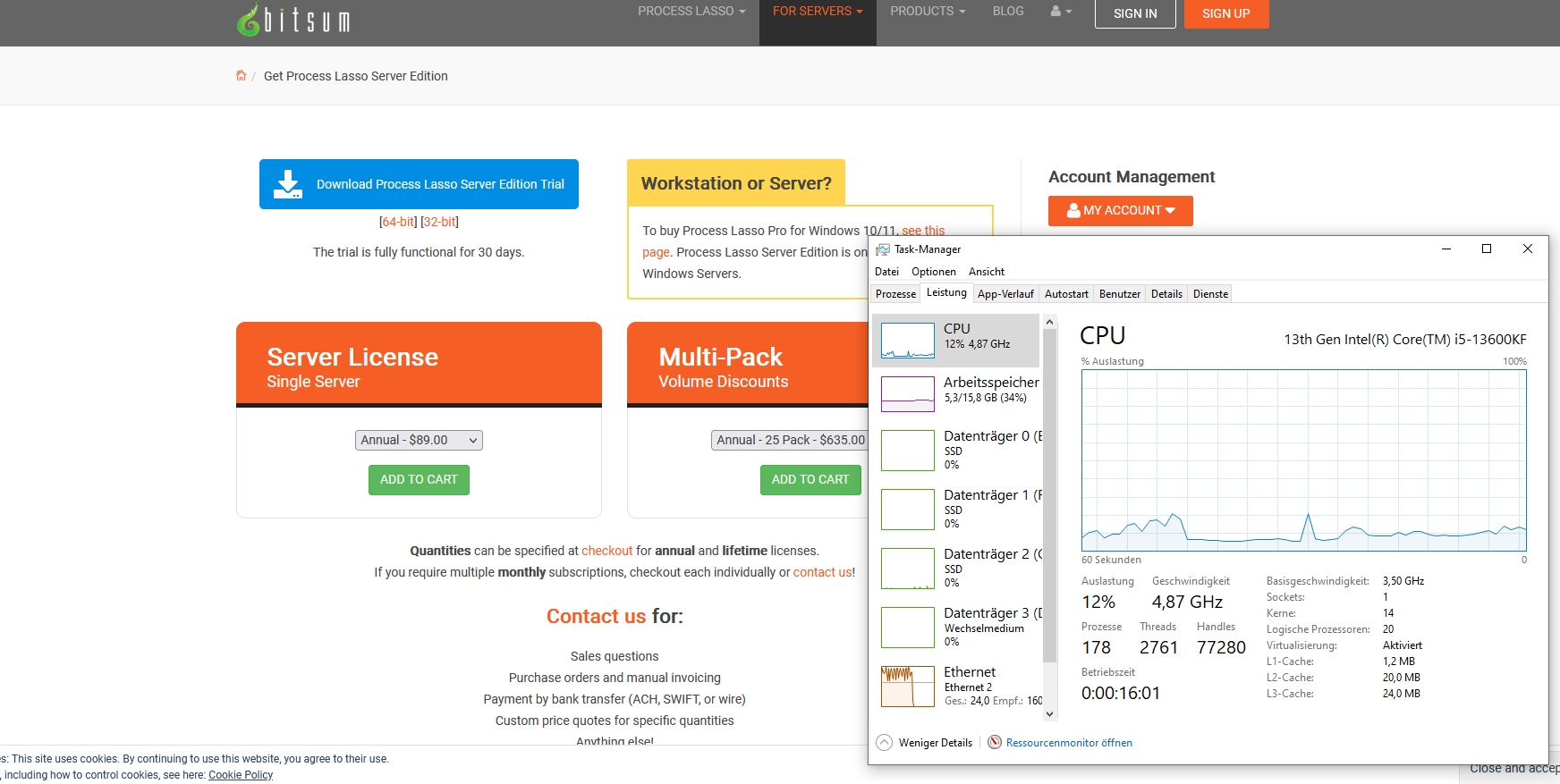This screenshot has height=784, width=1560.
Task: Select Datenträger 3 Wechselmedium entry
Action: (x=957, y=627)
